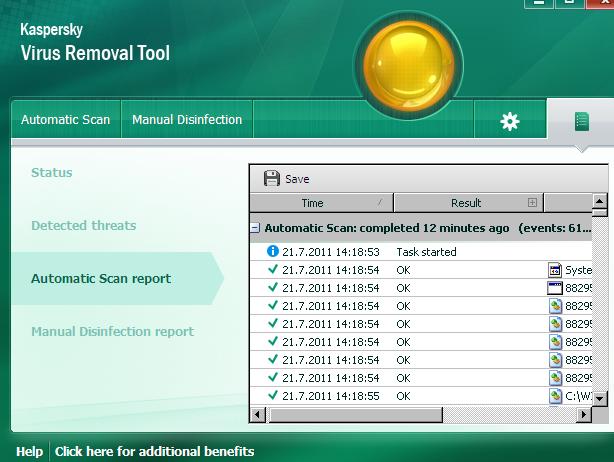Collapse the Automatic Scan group
This screenshot has width=614, height=462.
255,227
